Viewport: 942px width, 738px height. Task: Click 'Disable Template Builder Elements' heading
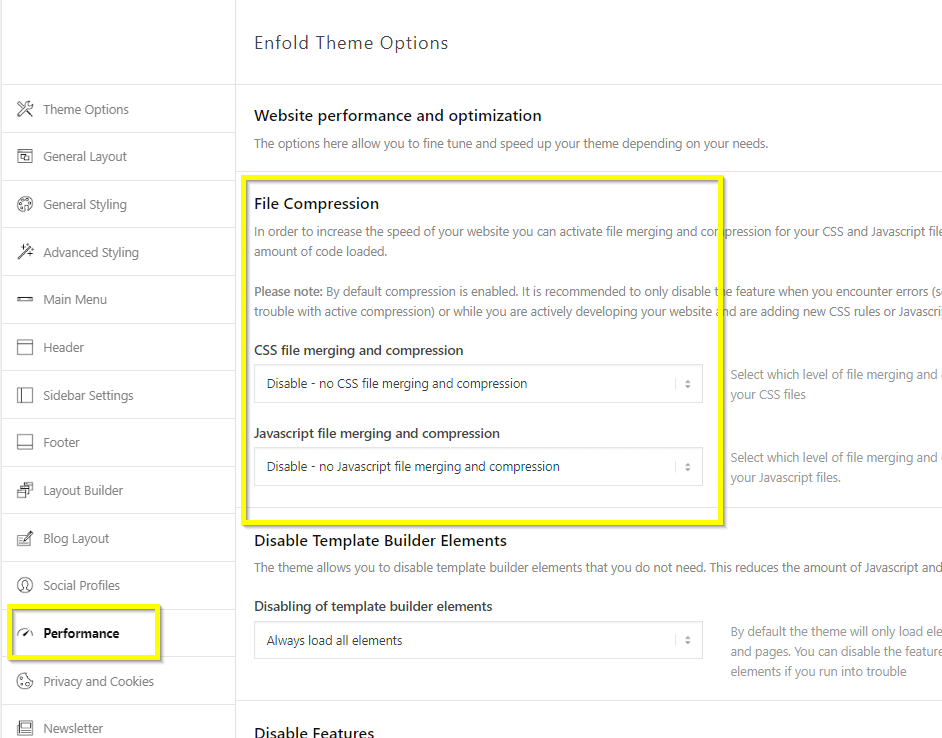tap(380, 540)
